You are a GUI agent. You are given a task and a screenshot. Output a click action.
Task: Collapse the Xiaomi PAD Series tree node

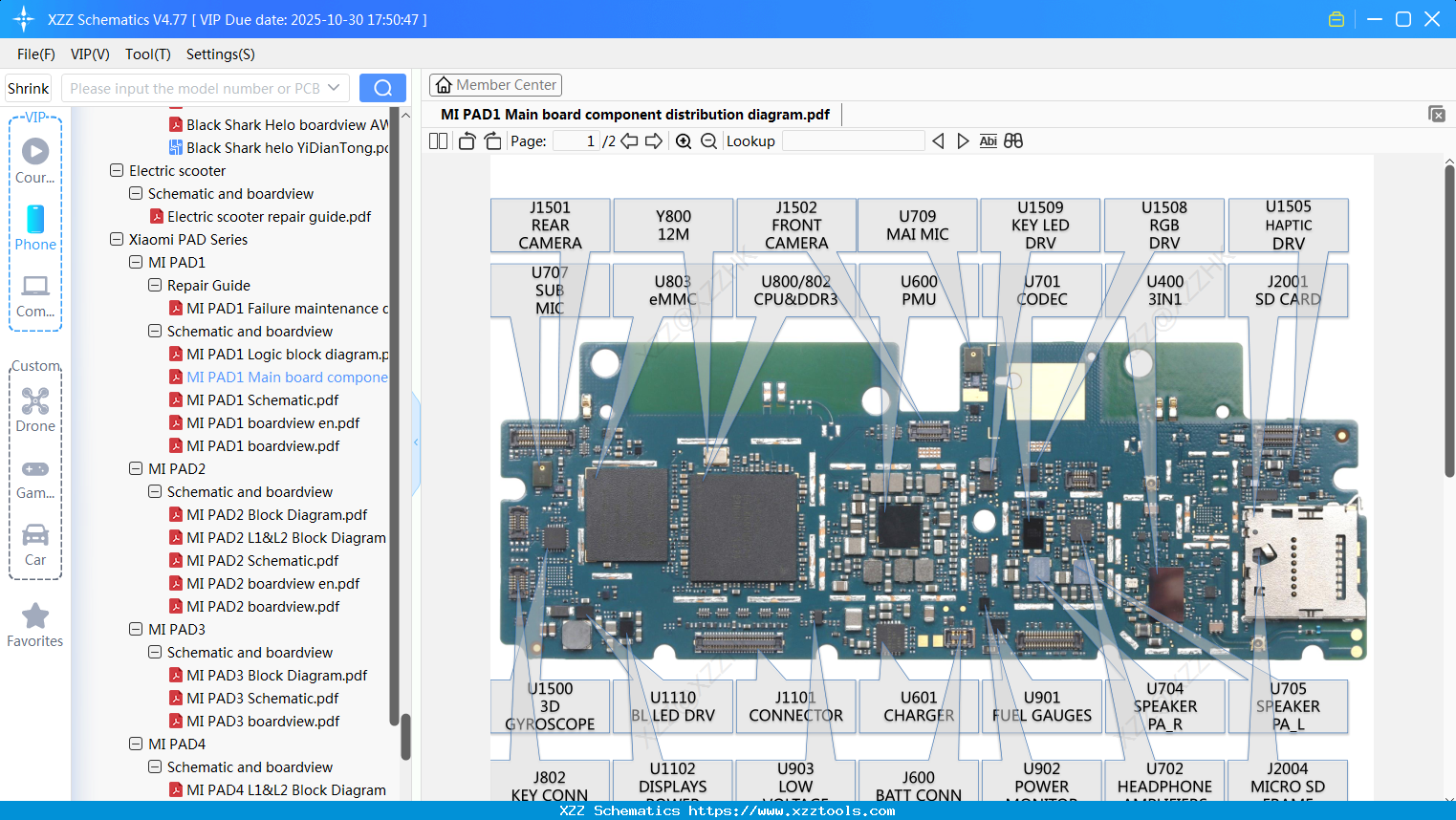(x=116, y=239)
